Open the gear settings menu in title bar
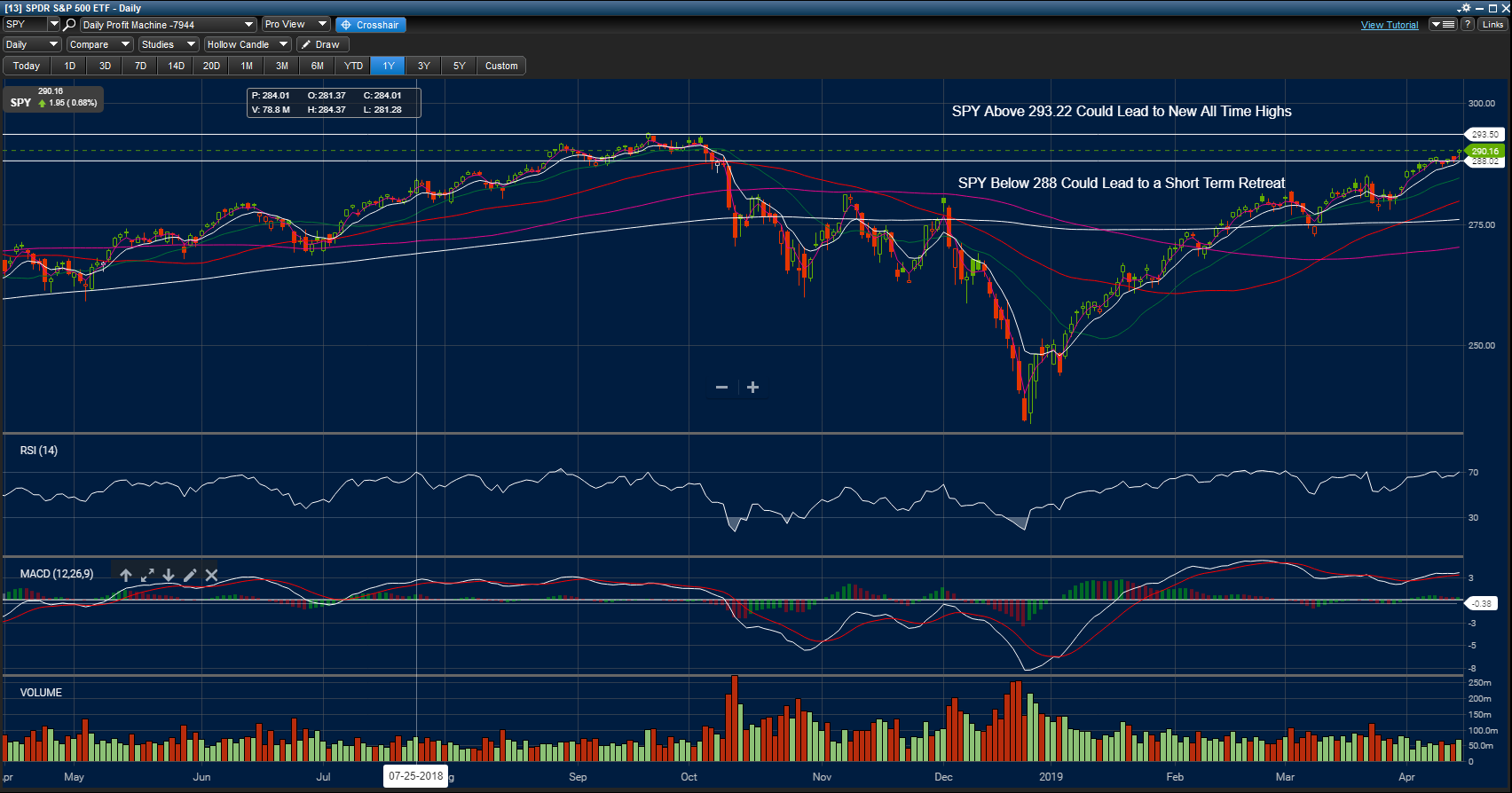1512x793 pixels. (x=1464, y=8)
